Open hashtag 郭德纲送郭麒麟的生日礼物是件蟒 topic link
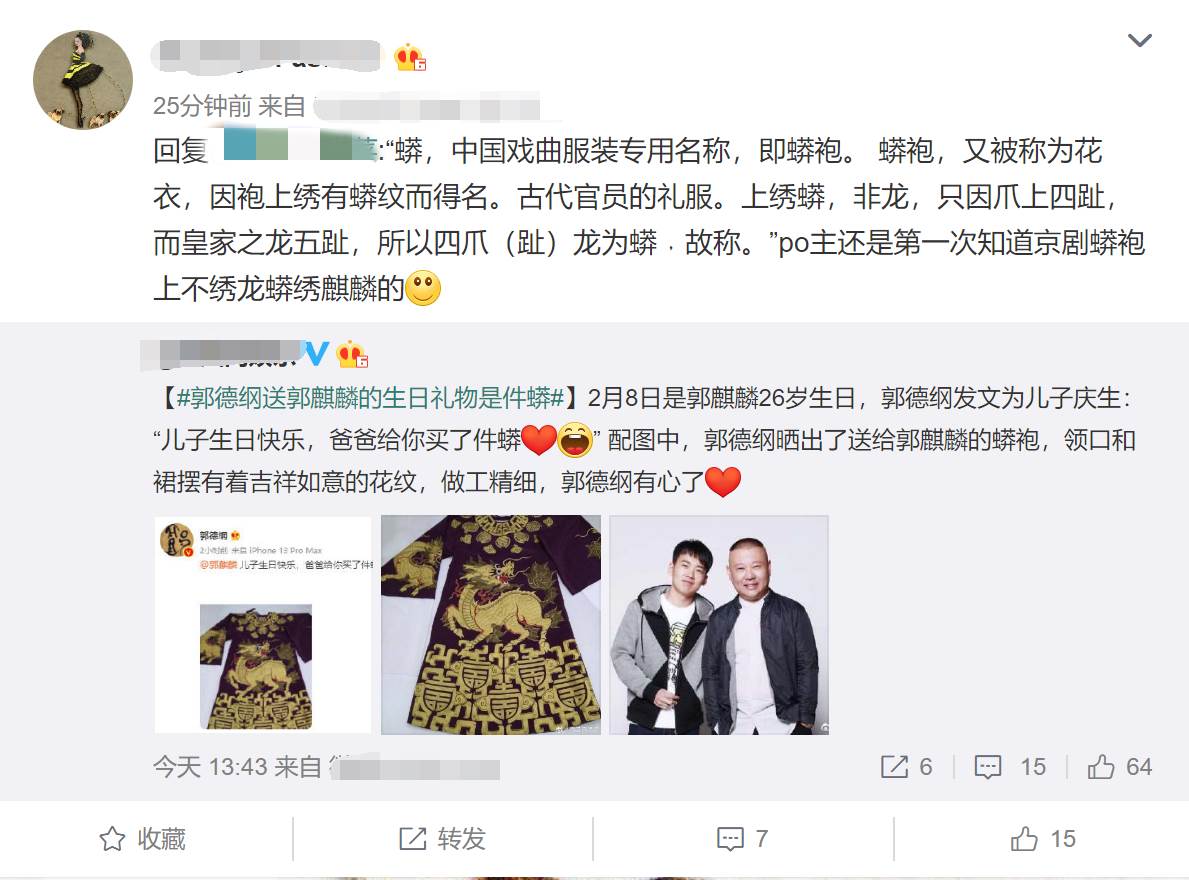 click(x=371, y=397)
